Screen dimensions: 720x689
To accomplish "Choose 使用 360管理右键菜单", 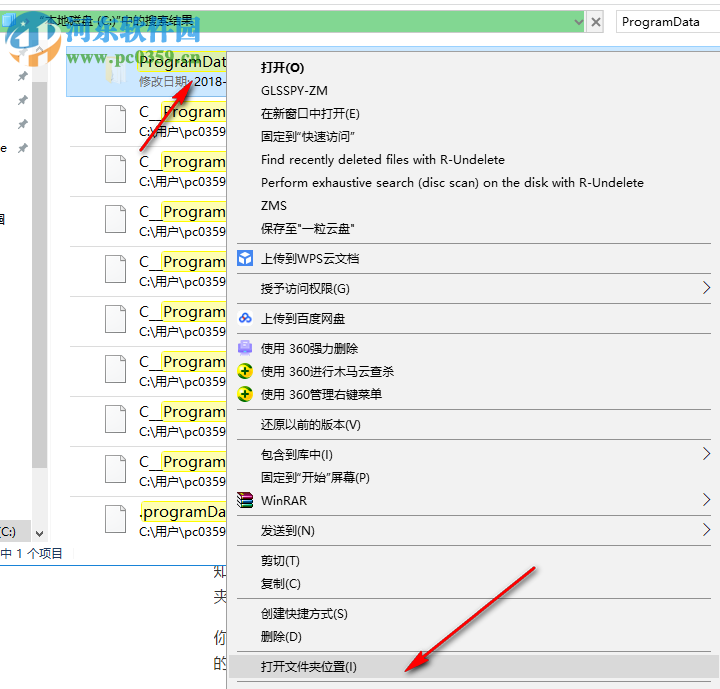I will point(321,394).
